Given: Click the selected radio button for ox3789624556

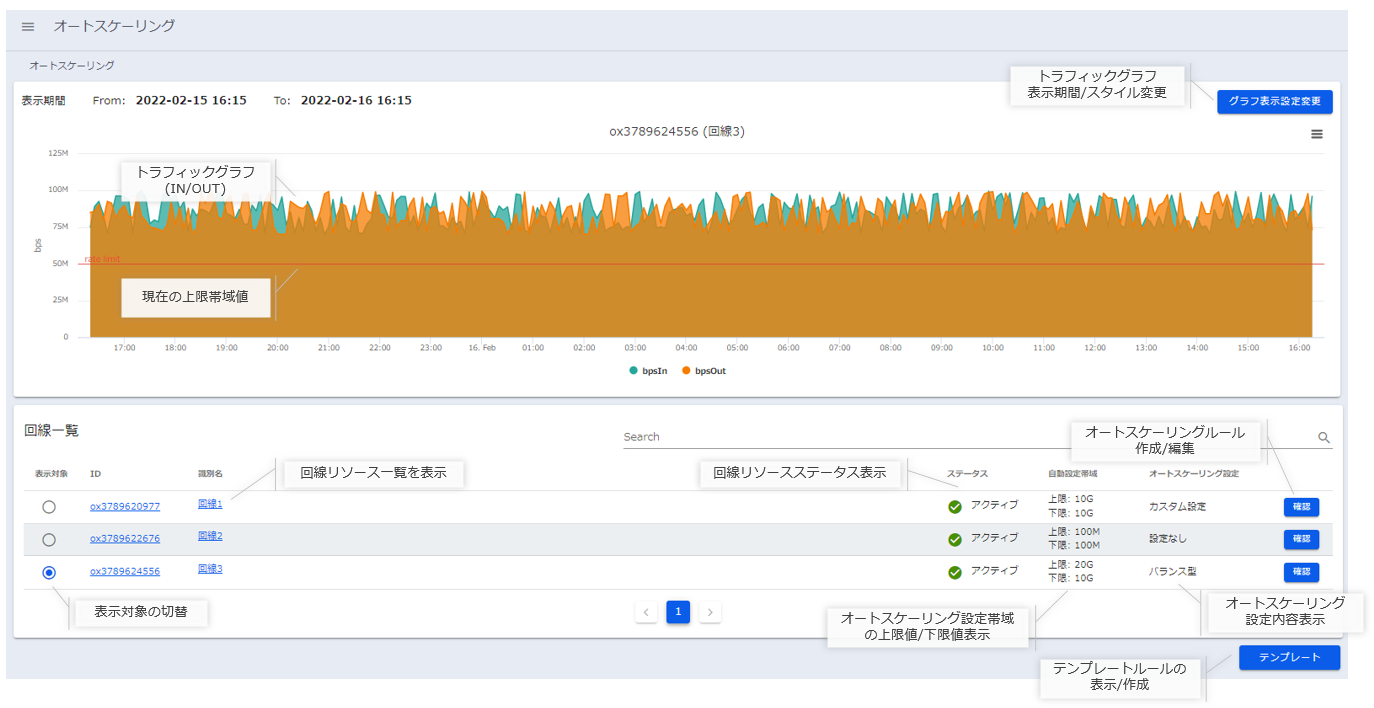Looking at the screenshot, I should [49, 572].
